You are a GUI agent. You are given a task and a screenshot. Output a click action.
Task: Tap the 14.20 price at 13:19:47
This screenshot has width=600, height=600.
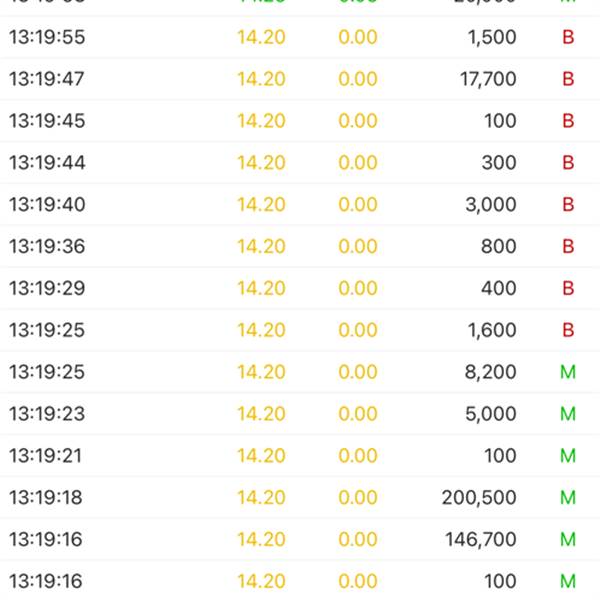click(x=261, y=80)
